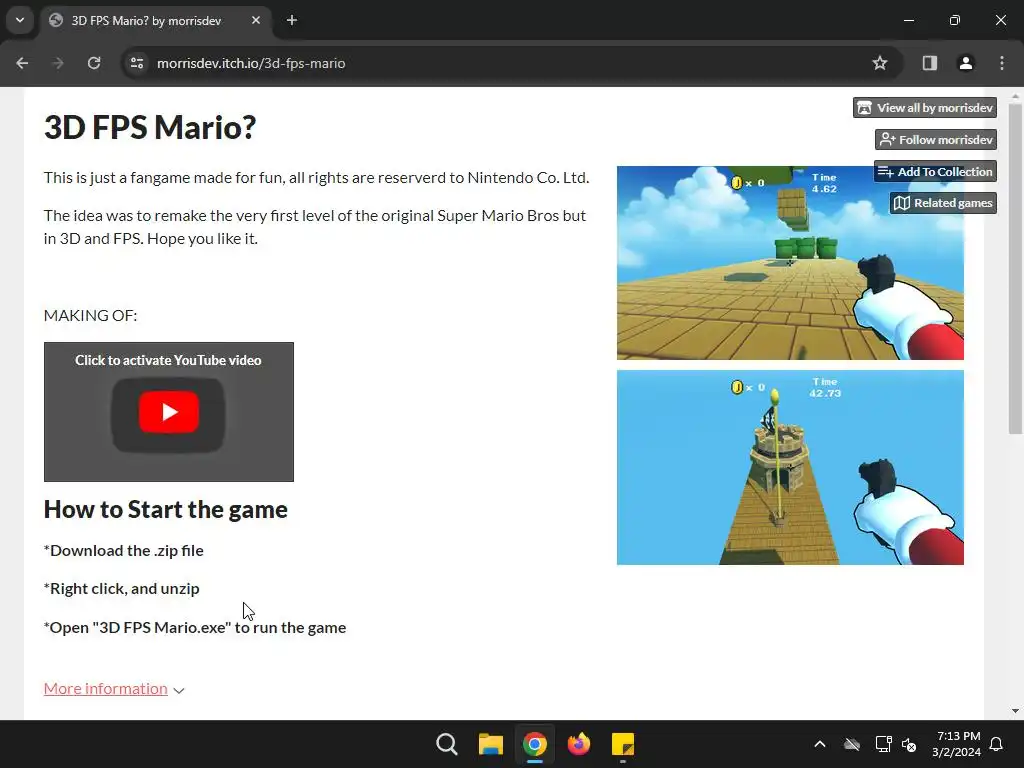Follow morrisdev

coord(936,140)
